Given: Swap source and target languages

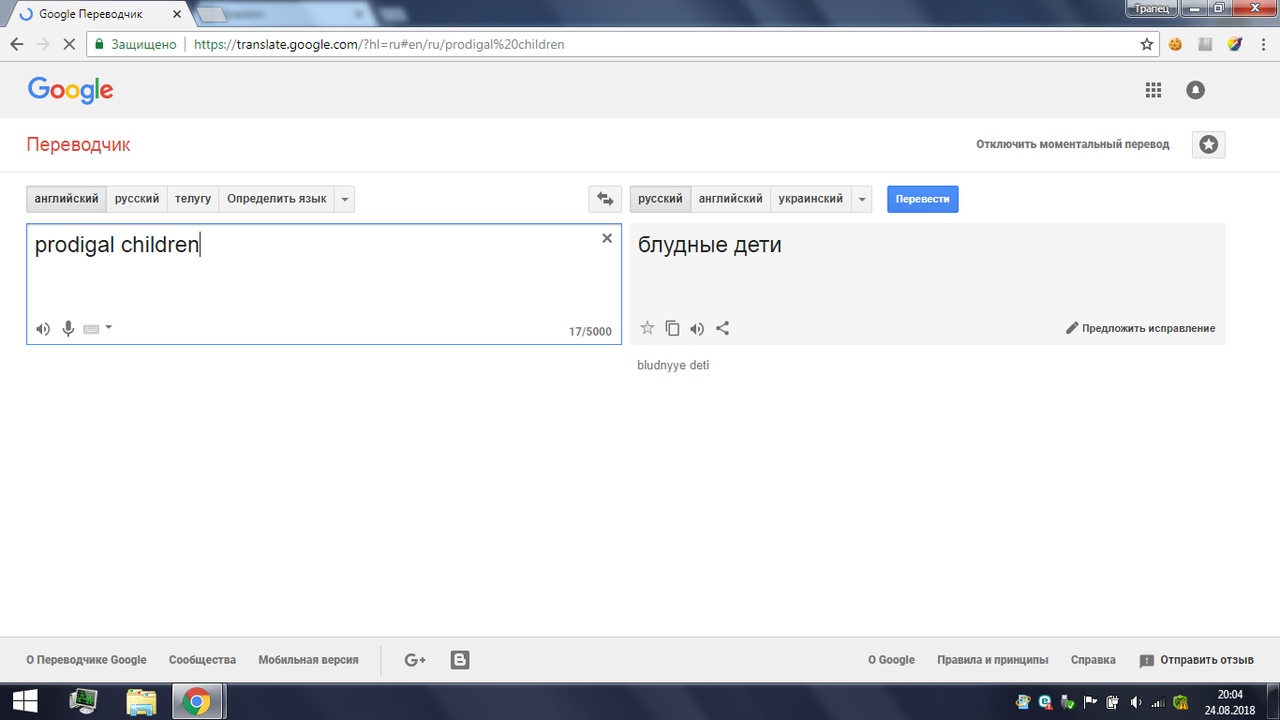Looking at the screenshot, I should coord(605,199).
